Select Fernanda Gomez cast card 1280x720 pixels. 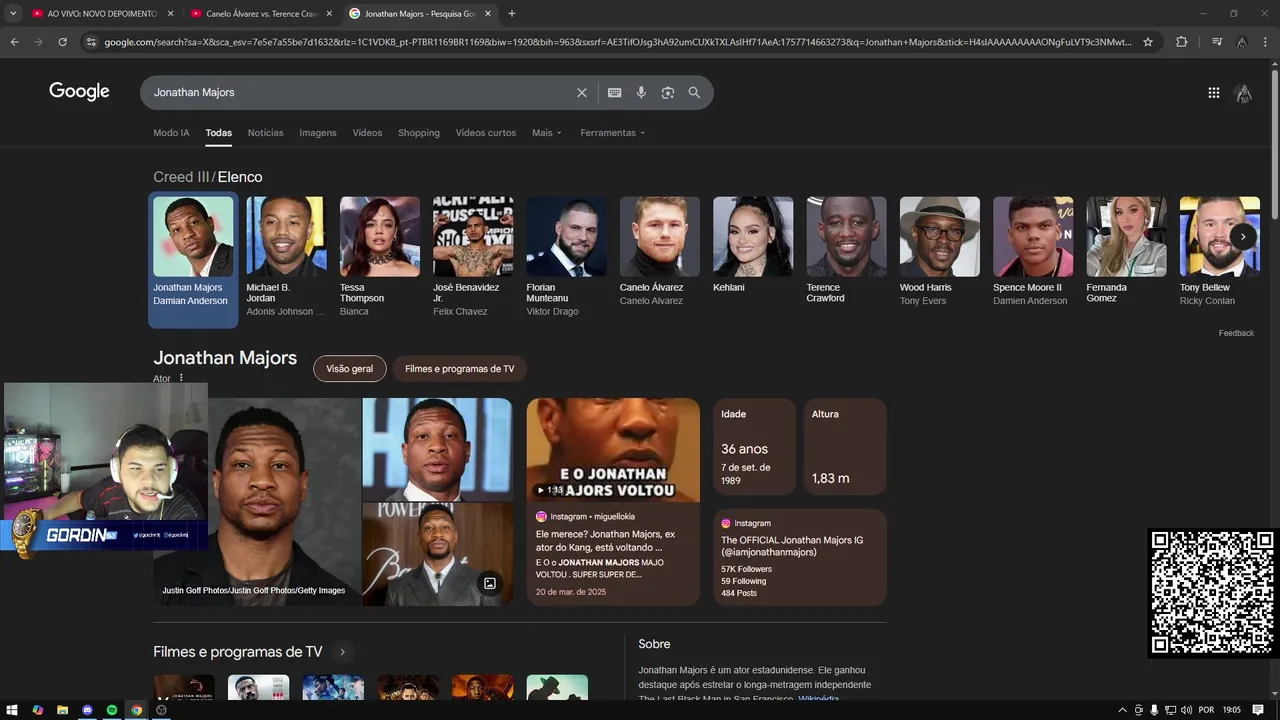(1126, 251)
